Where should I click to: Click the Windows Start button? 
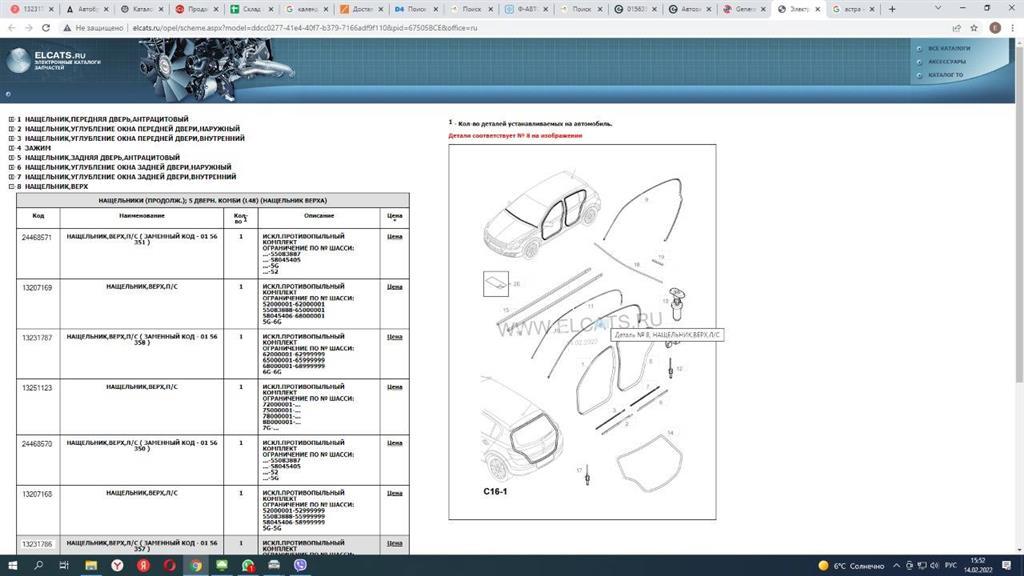12,565
